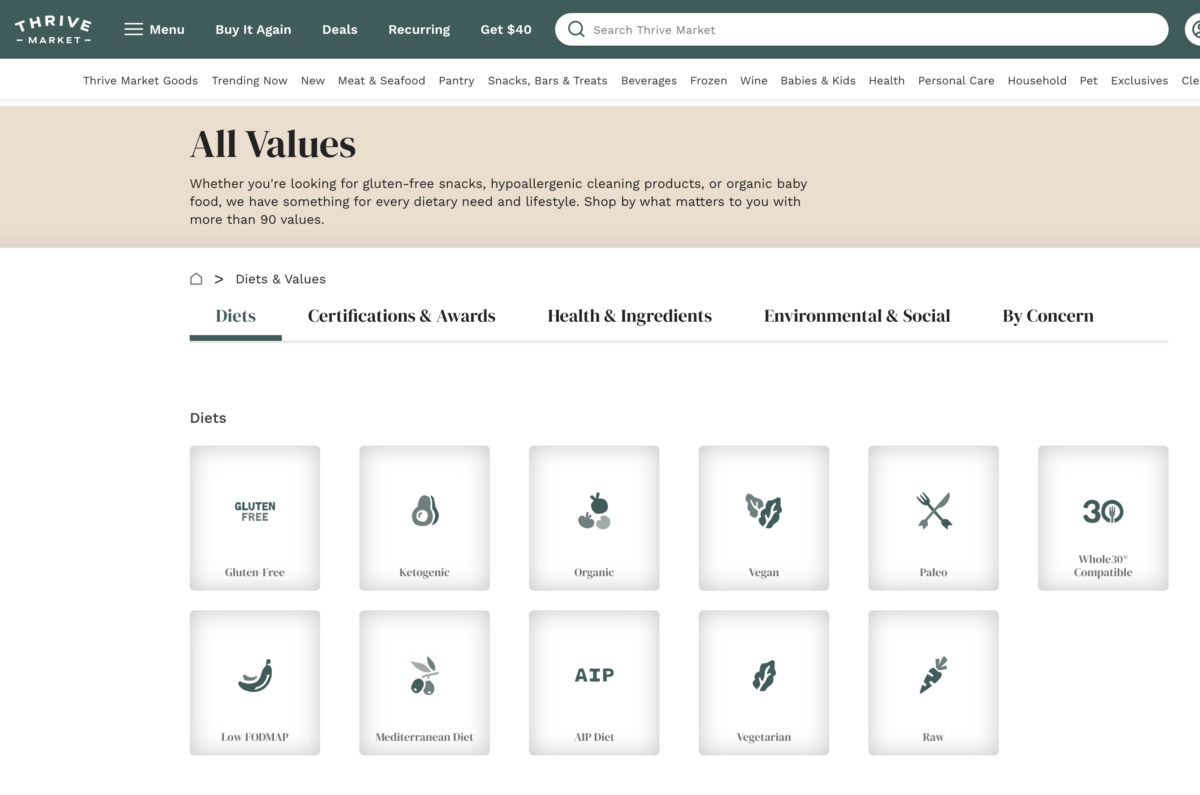
Task: Select the Gluten-Free diet tile
Action: coord(255,518)
